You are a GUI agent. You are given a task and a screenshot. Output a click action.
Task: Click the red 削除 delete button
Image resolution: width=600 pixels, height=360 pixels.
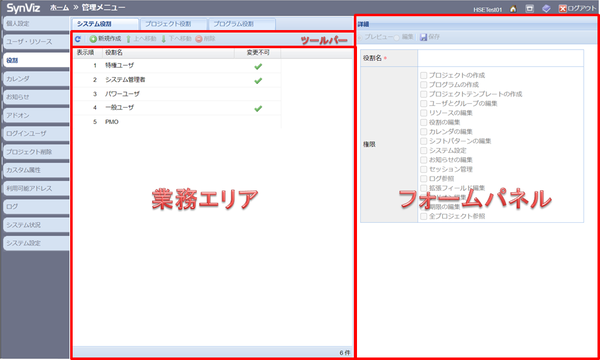click(x=205, y=39)
